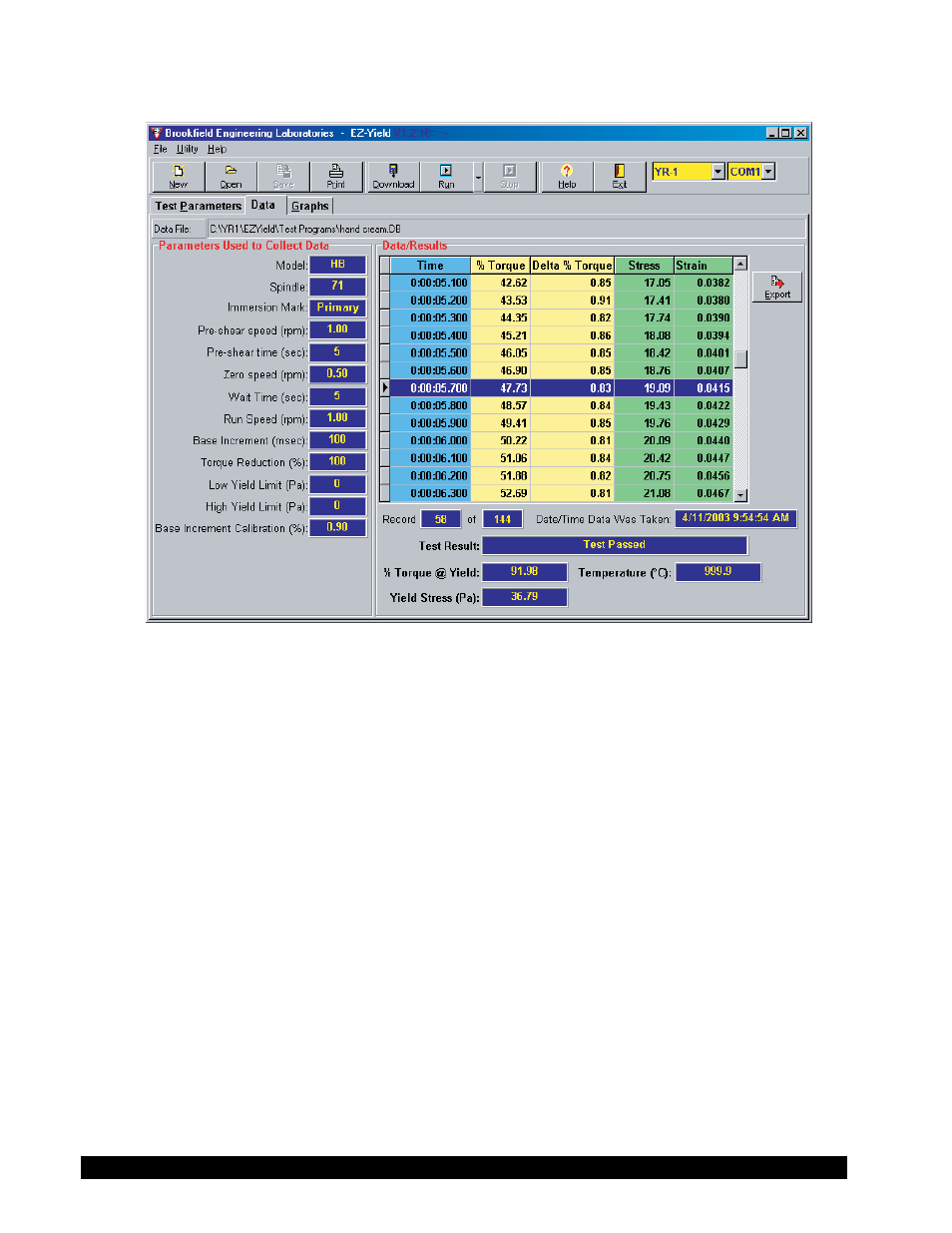This screenshot has height=1233, width=952.
Task: Click the Immersion Mark value Primary
Action: click(x=337, y=308)
